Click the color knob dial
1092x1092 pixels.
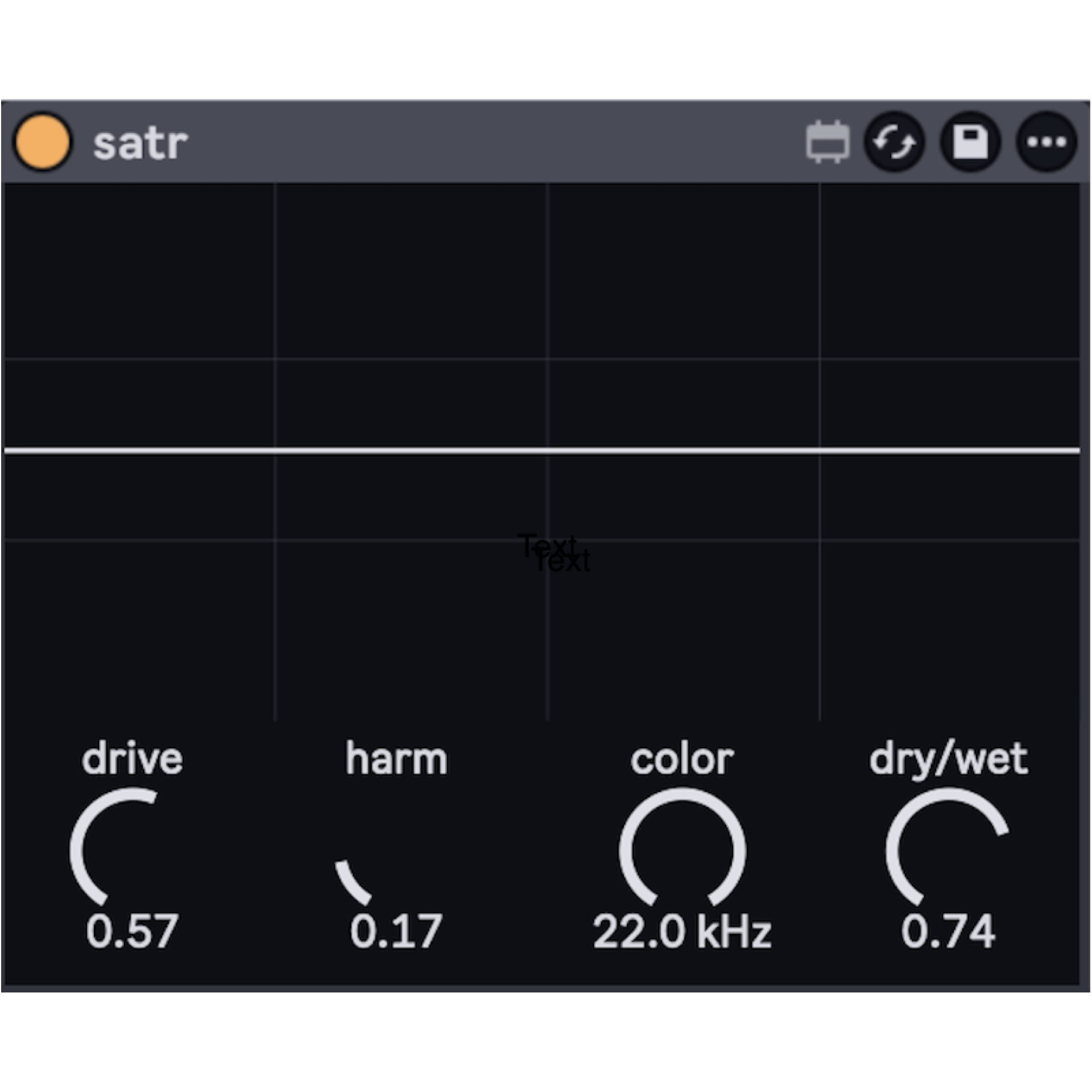pos(682,850)
